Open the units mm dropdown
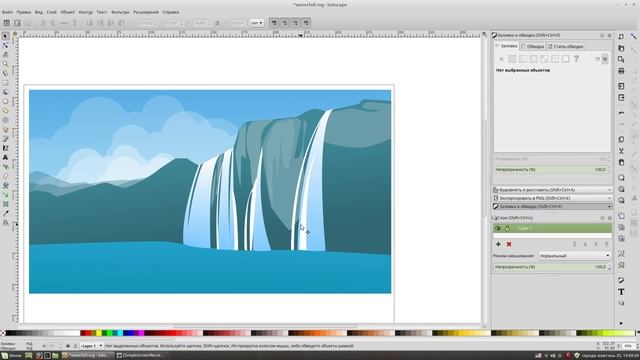 257,23
